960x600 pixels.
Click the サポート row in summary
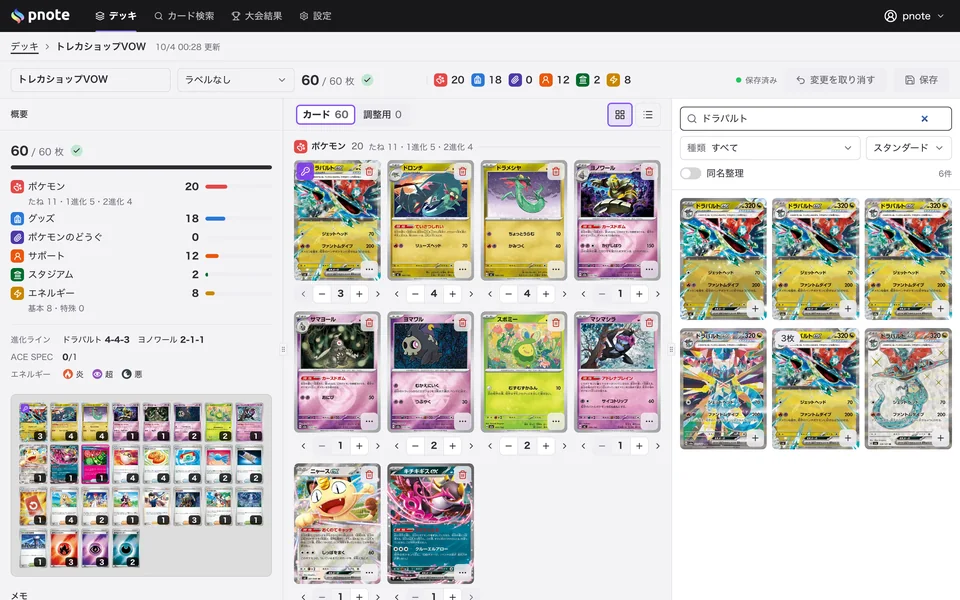[141, 255]
